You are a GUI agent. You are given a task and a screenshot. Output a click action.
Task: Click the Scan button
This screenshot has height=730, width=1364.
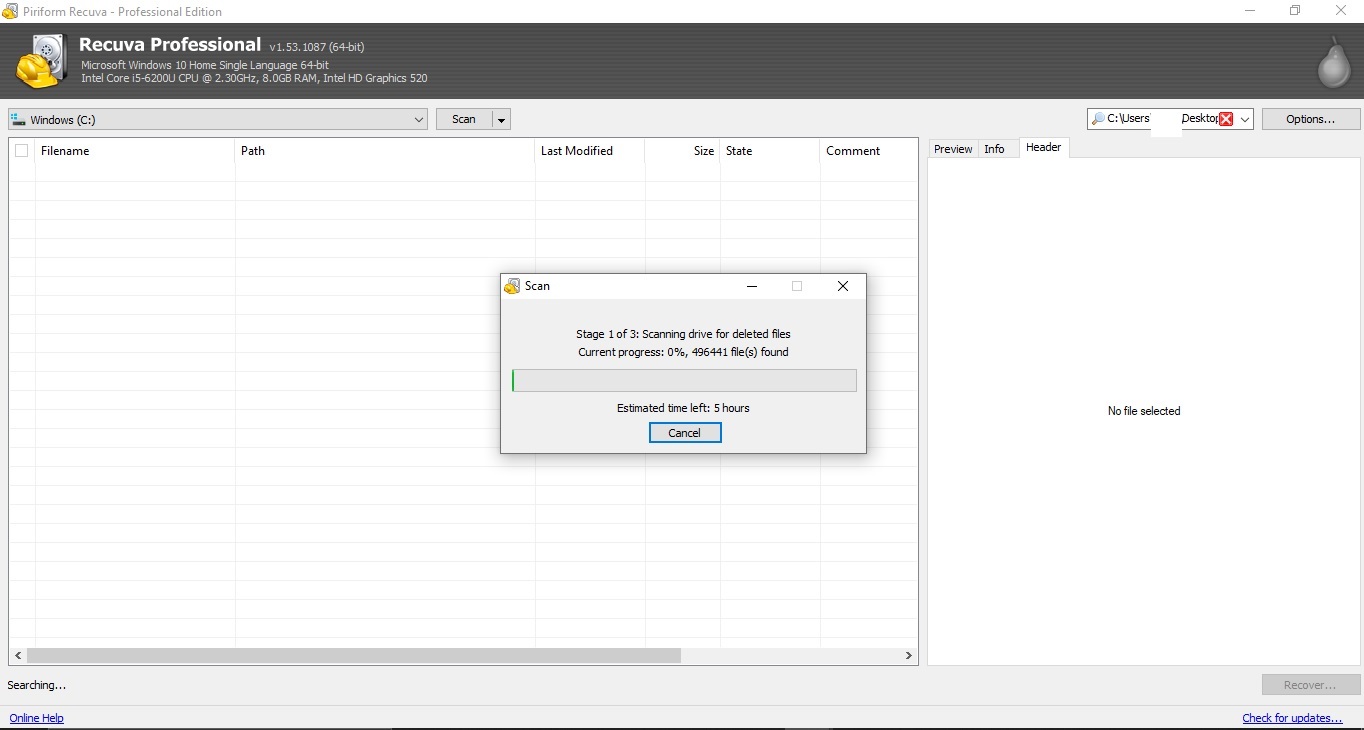click(464, 119)
